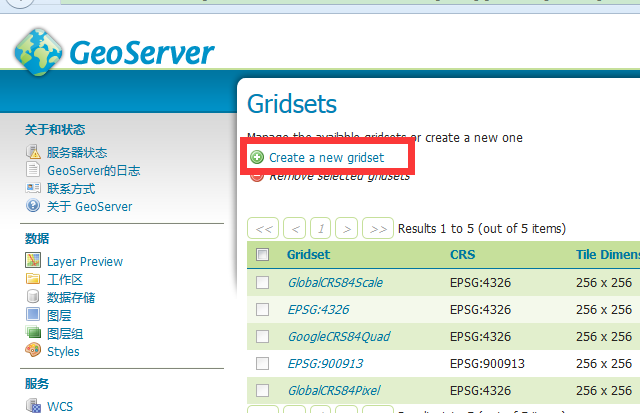This screenshot has width=640, height=413.
Task: Toggle the select-all checkbox in table header
Action: point(262,255)
